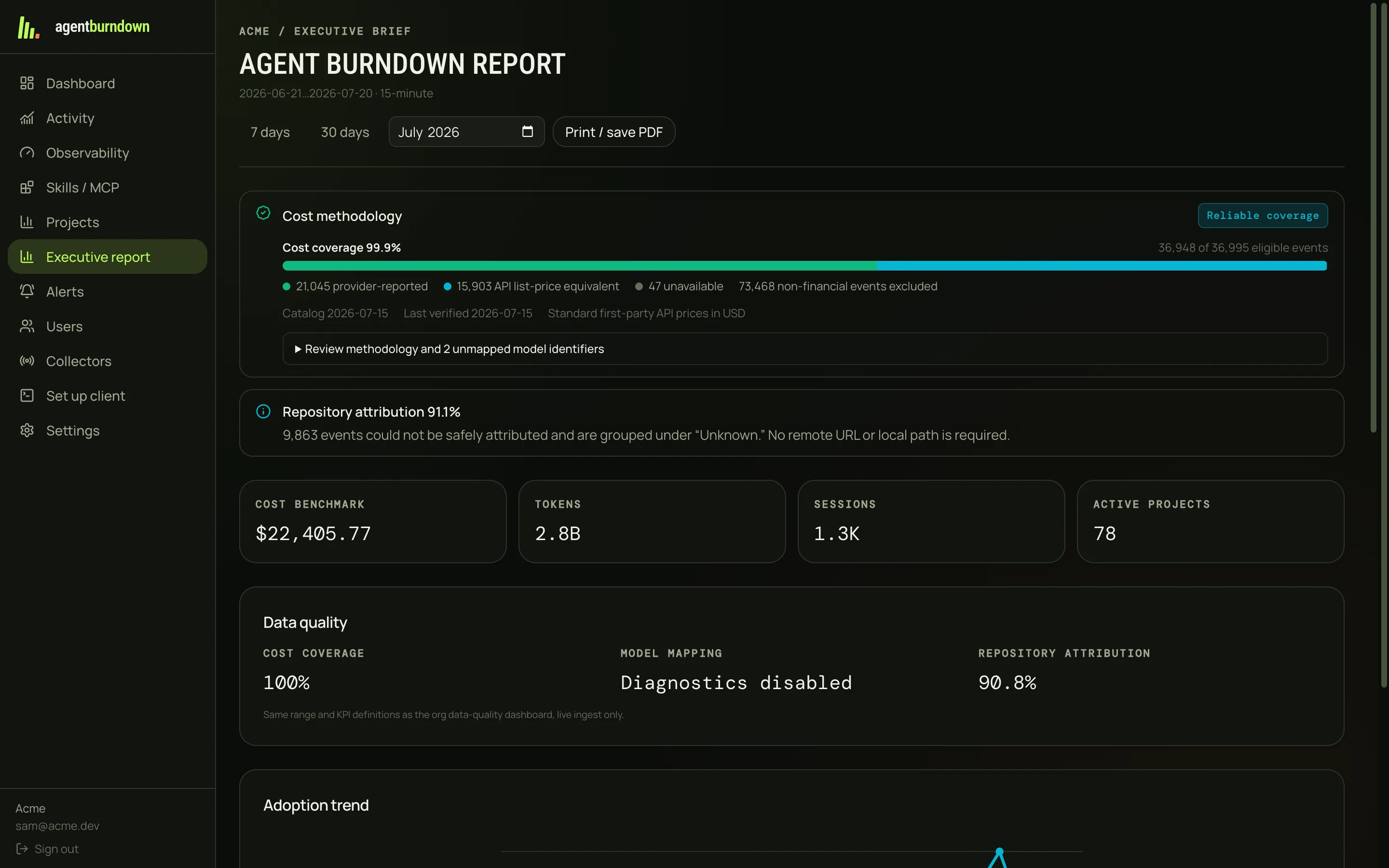
Task: Click the Projects bar chart icon
Action: 27,222
